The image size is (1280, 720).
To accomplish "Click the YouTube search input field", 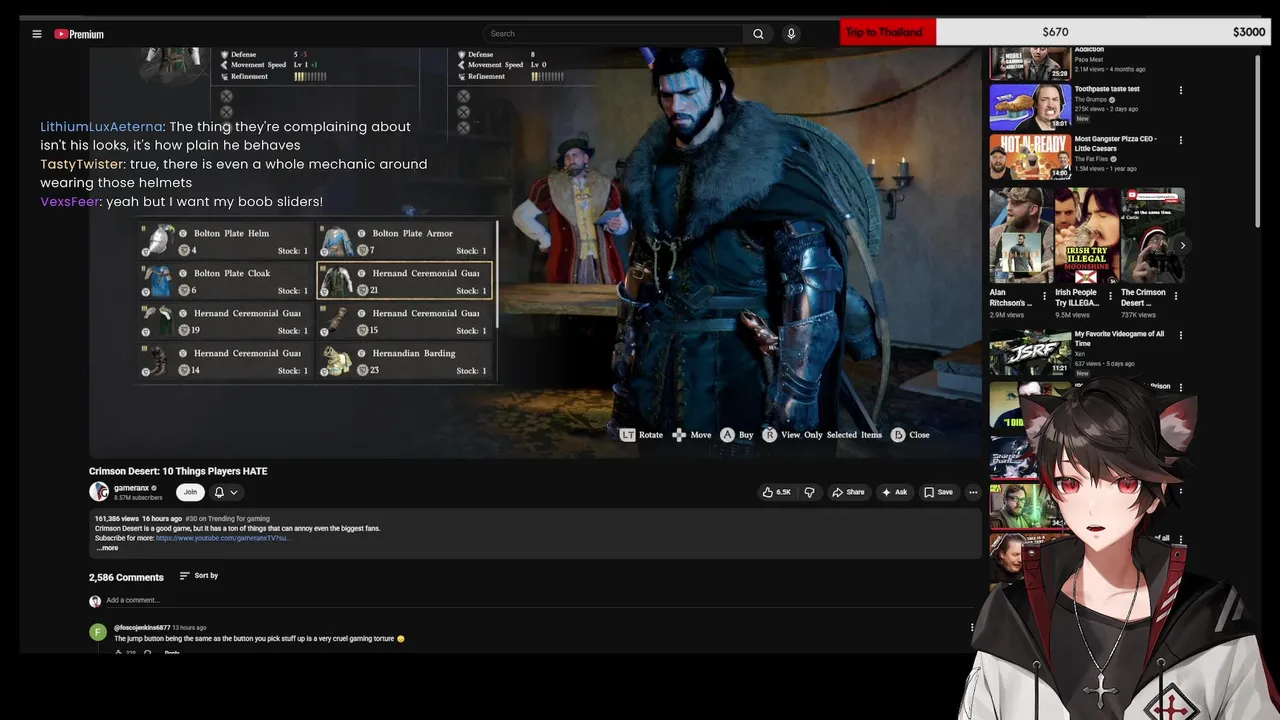I will (613, 34).
